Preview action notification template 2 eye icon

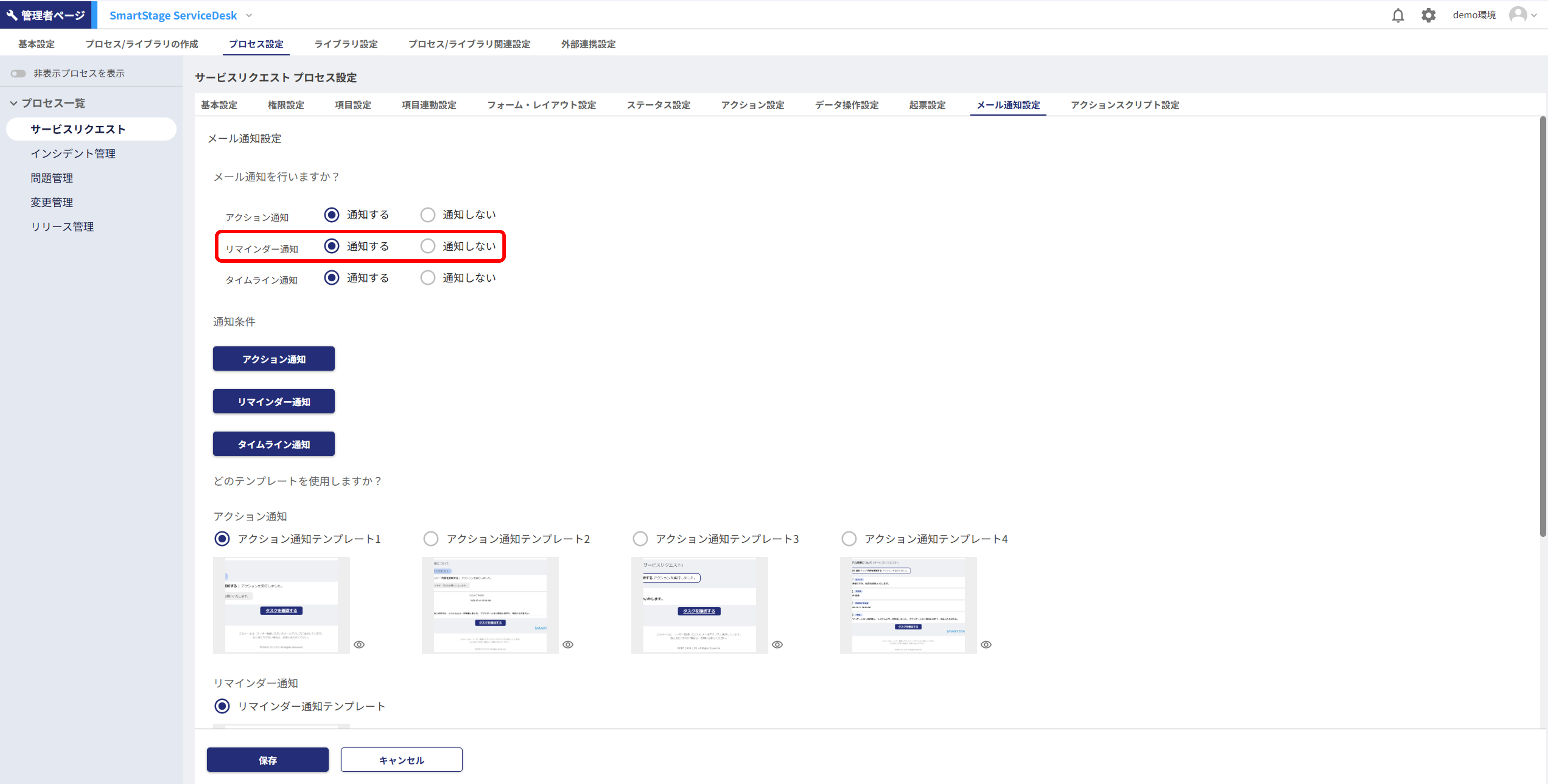pos(568,645)
